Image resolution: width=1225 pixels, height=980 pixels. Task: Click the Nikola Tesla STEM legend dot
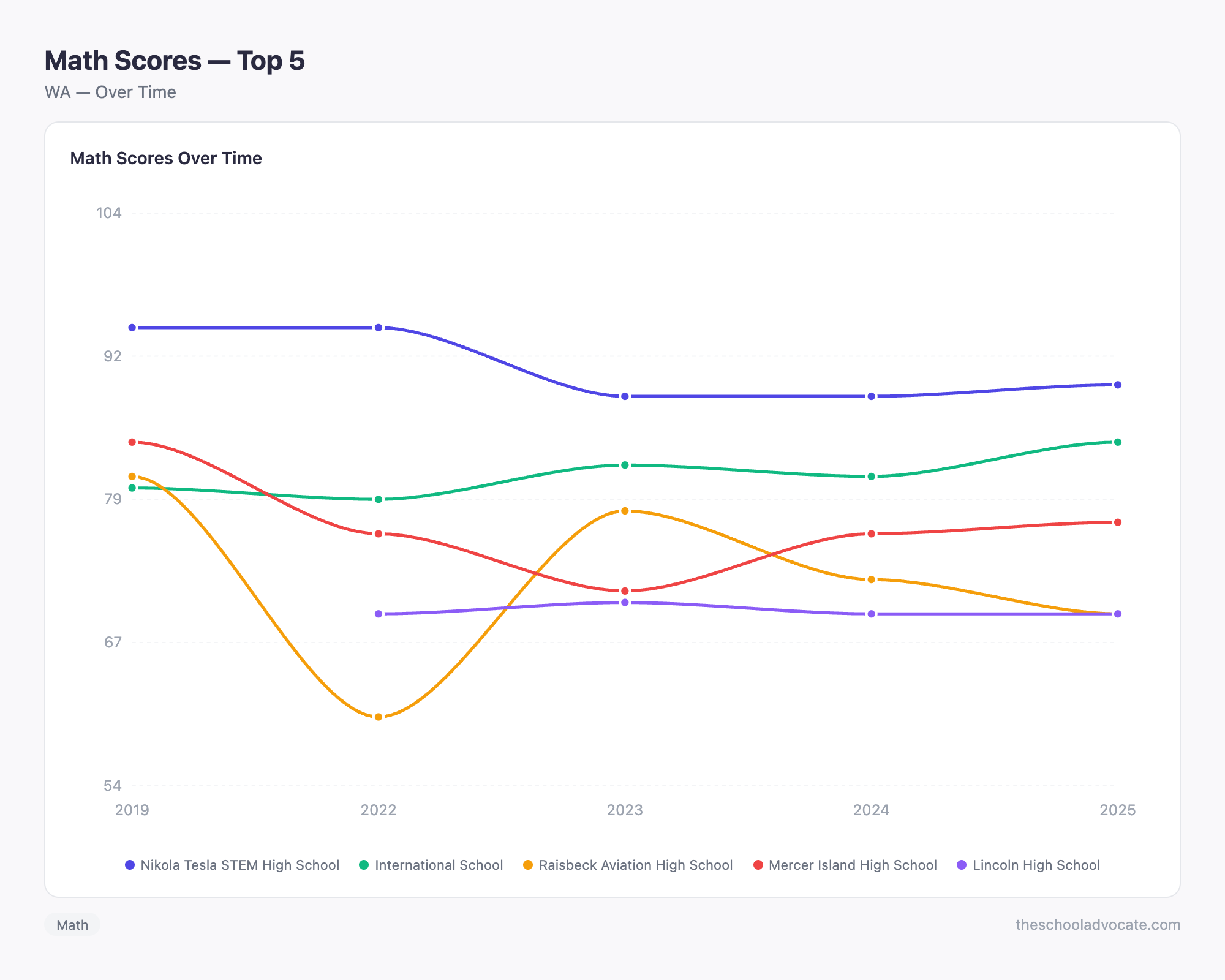(130, 865)
